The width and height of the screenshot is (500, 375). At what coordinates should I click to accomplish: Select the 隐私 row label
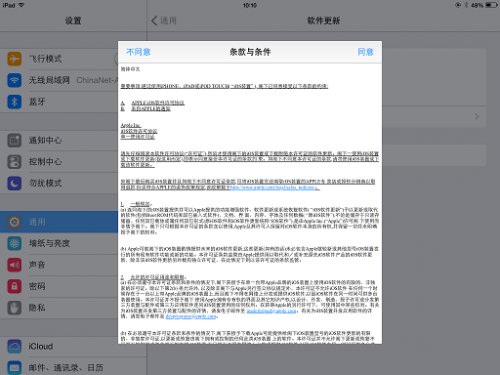(37, 308)
